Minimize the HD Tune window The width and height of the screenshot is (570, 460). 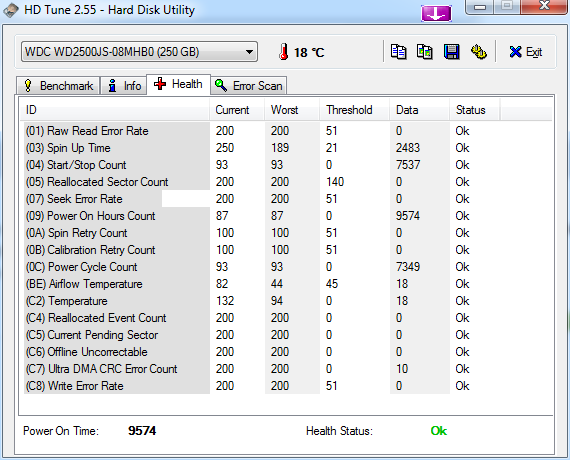click(x=480, y=7)
